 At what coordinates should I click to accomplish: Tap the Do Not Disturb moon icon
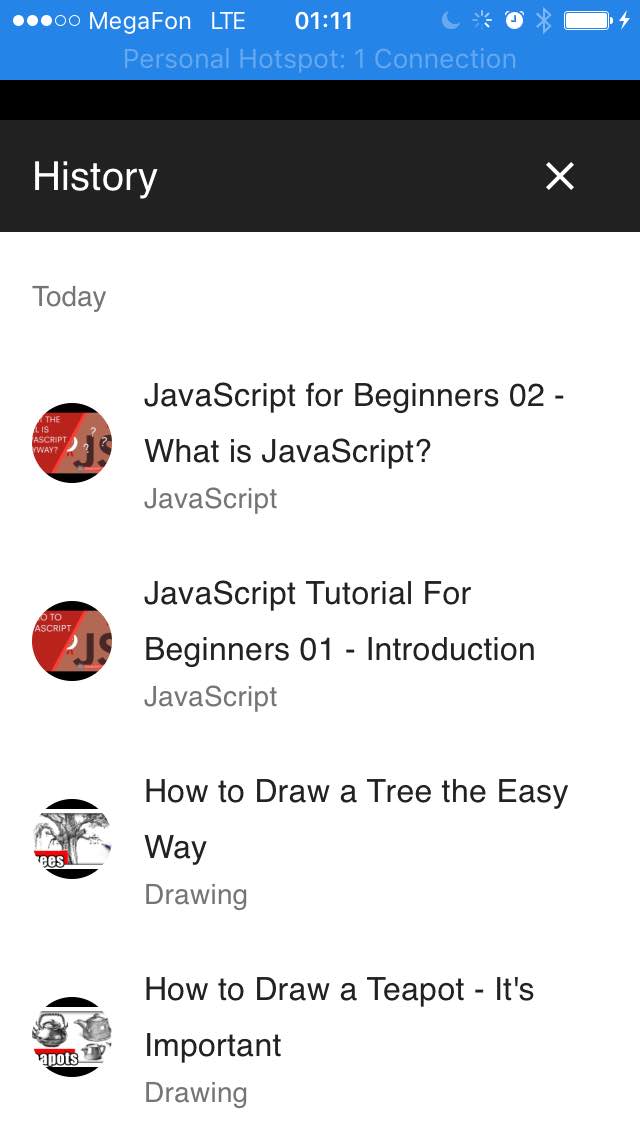[x=451, y=21]
